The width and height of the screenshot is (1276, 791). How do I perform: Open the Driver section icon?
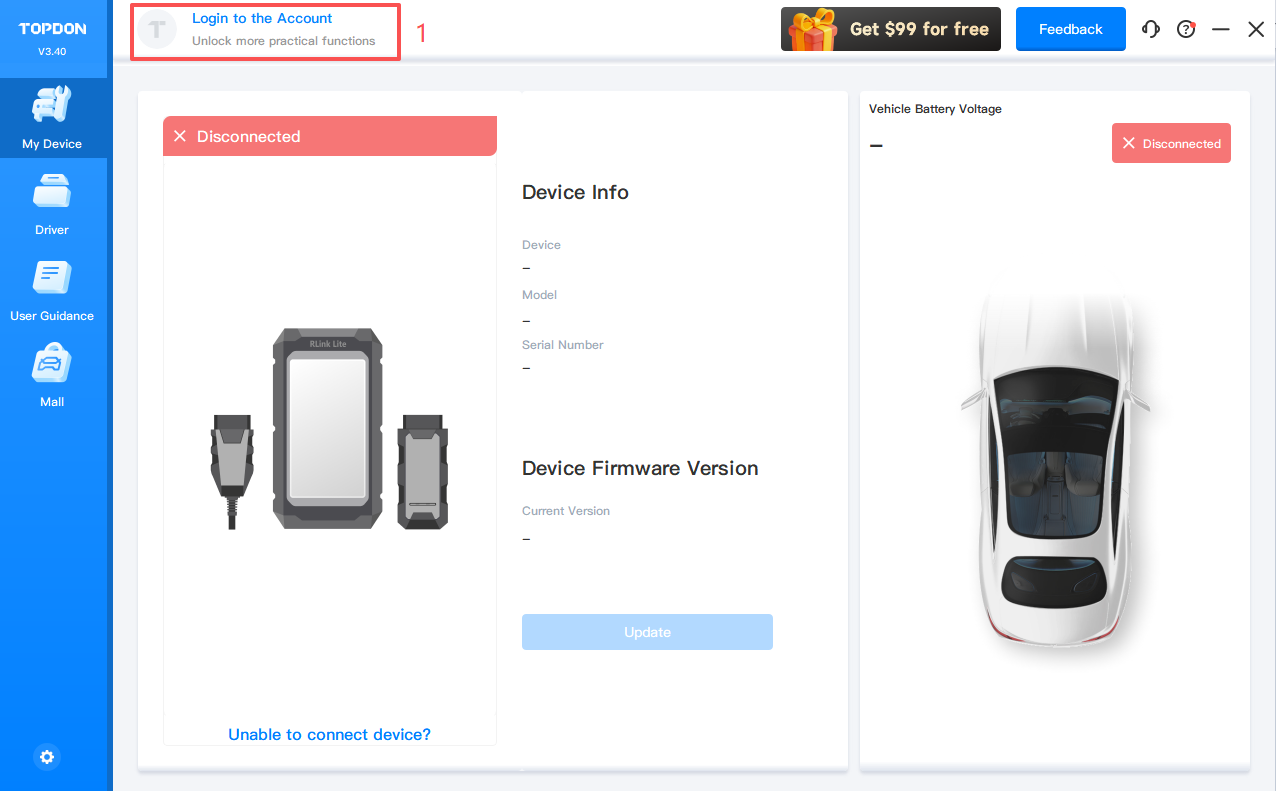[x=52, y=192]
